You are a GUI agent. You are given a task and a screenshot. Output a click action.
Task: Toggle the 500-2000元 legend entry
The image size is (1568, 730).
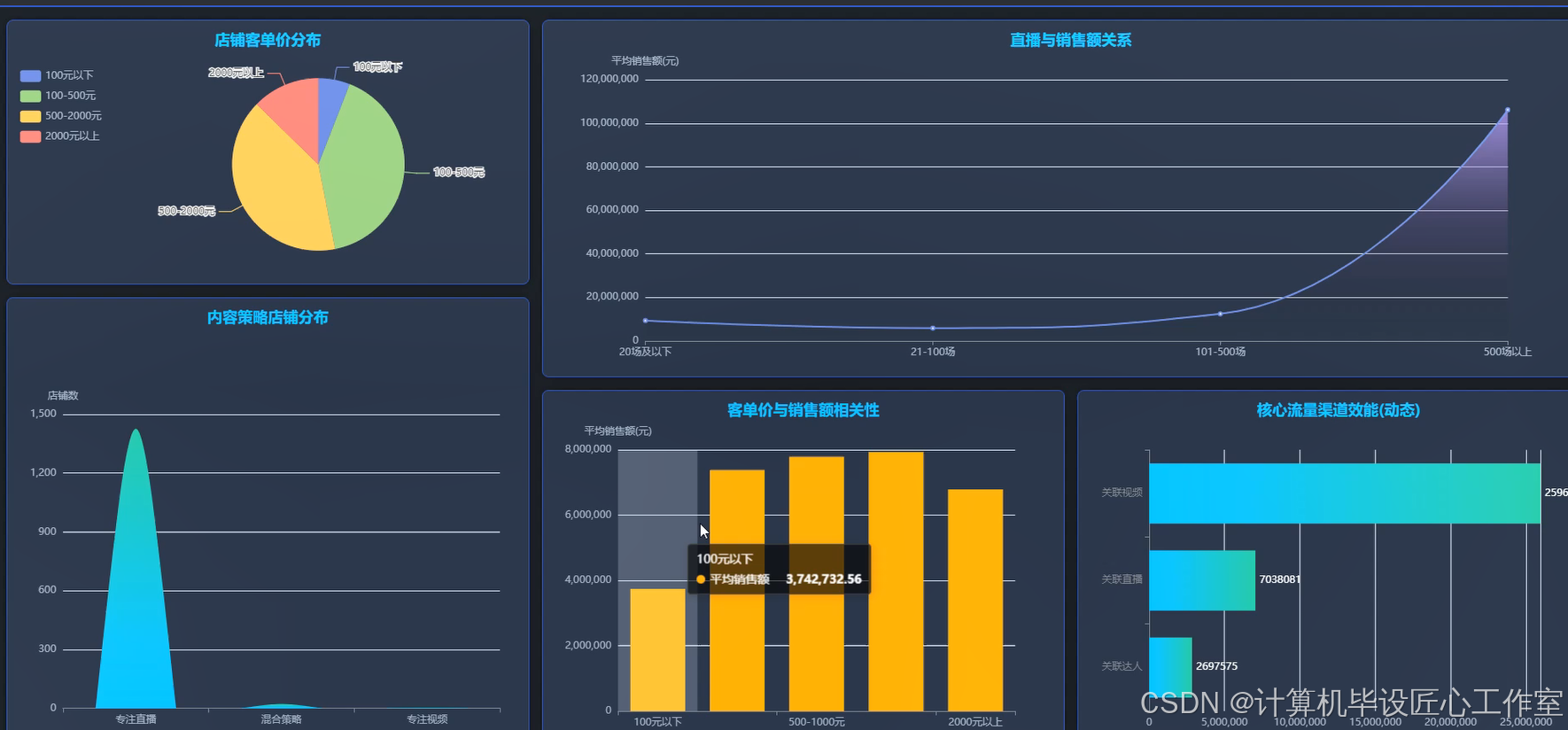tap(60, 116)
